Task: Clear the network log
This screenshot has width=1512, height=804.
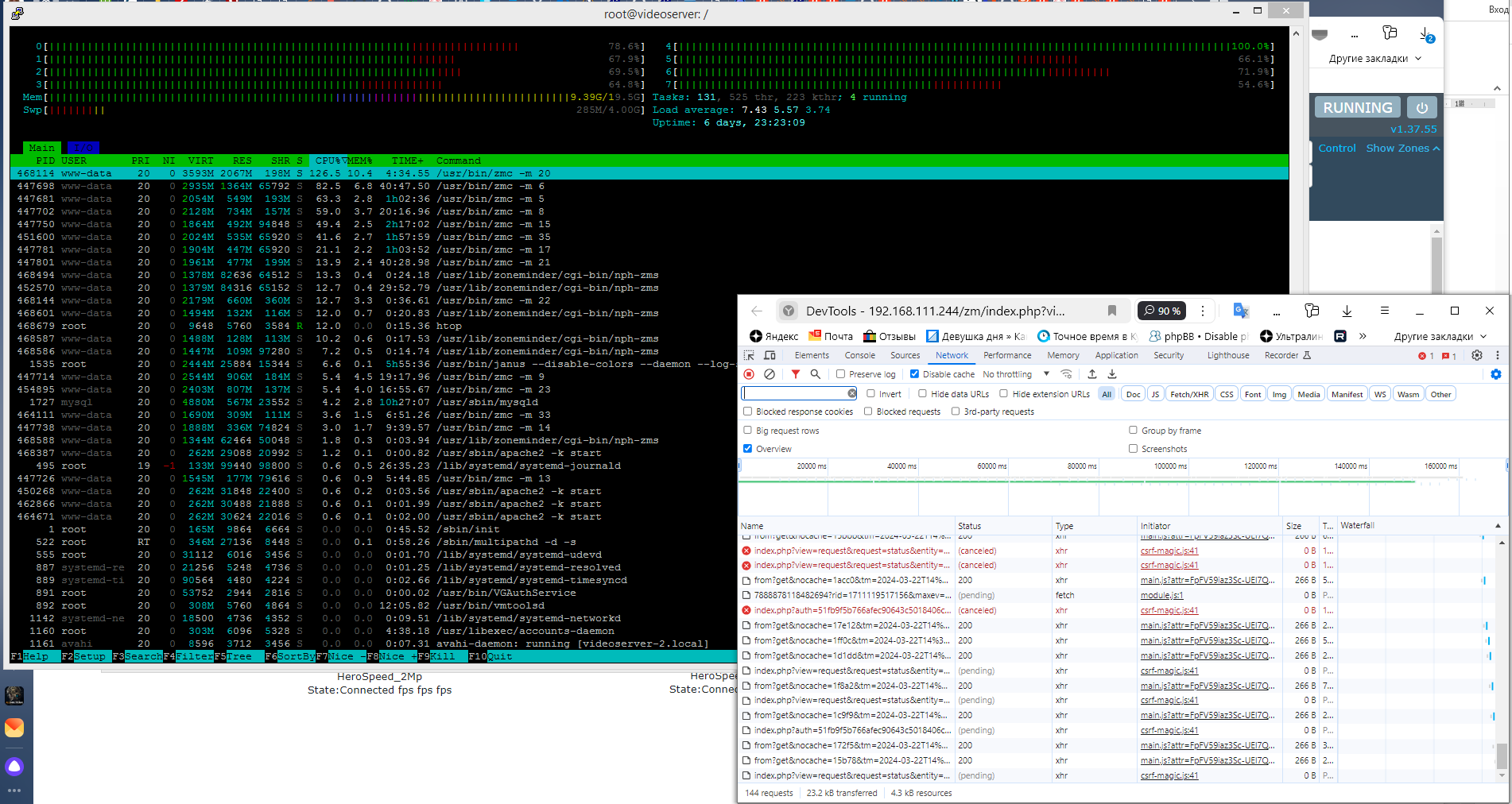Action: [x=770, y=374]
